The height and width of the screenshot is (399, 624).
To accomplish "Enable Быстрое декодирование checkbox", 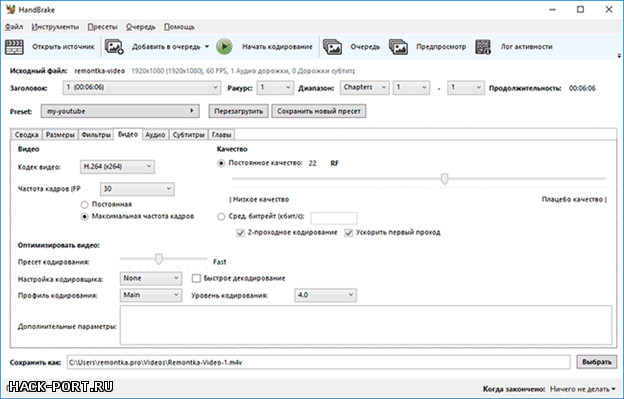I will click(196, 278).
